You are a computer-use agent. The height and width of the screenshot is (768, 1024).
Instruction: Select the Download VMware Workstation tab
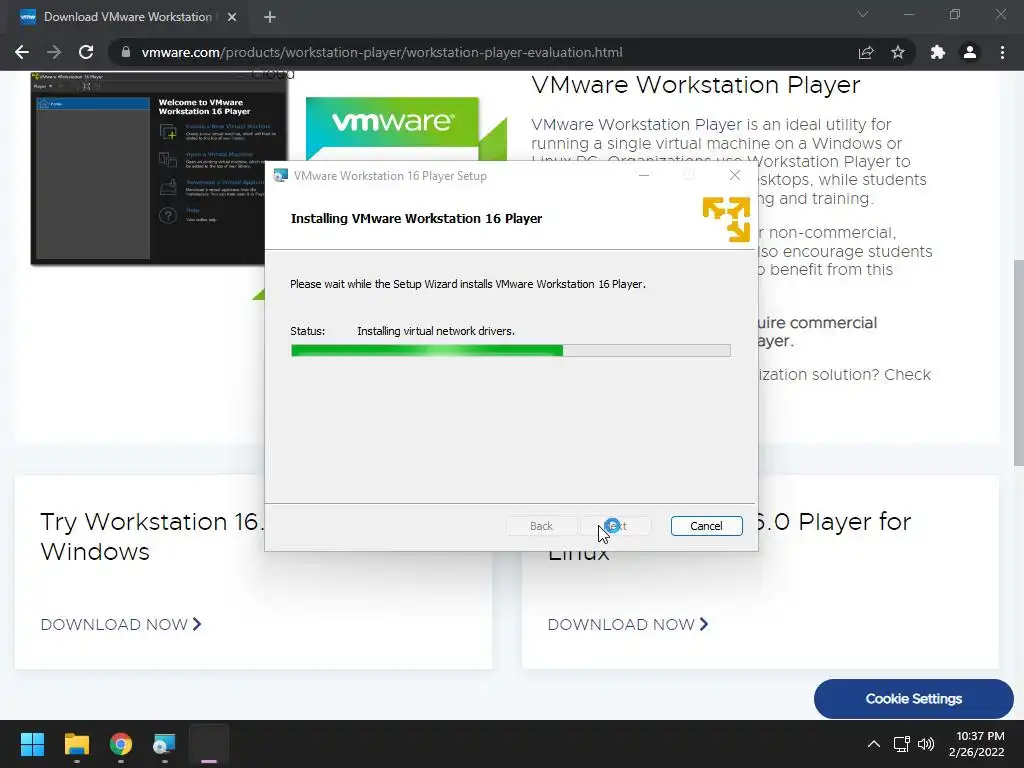(x=128, y=17)
